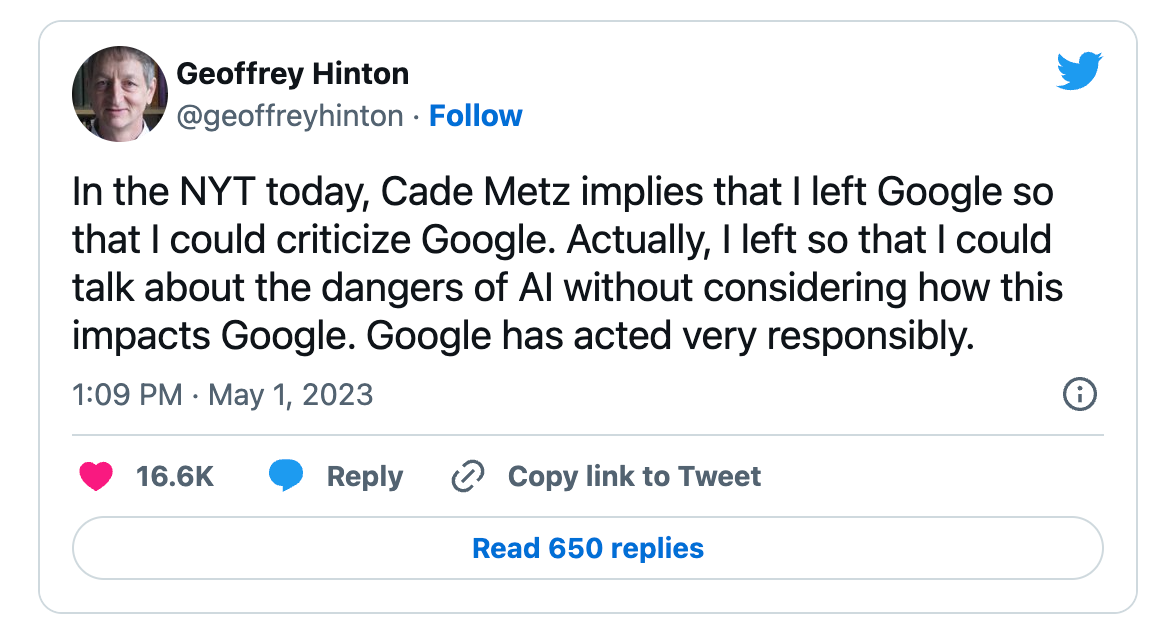Viewport: 1162px width, 634px height.
Task: Click the Reply text label
Action: coord(365,476)
